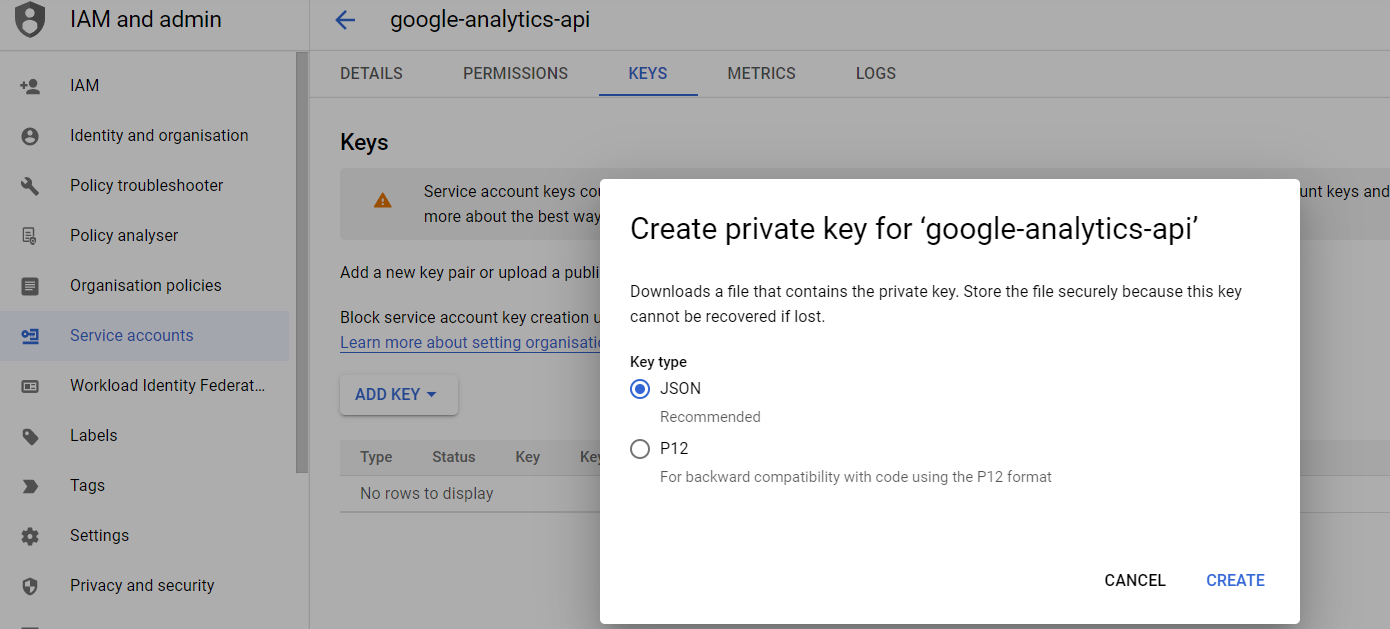Switch to the PERMISSIONS tab

pyautogui.click(x=515, y=74)
